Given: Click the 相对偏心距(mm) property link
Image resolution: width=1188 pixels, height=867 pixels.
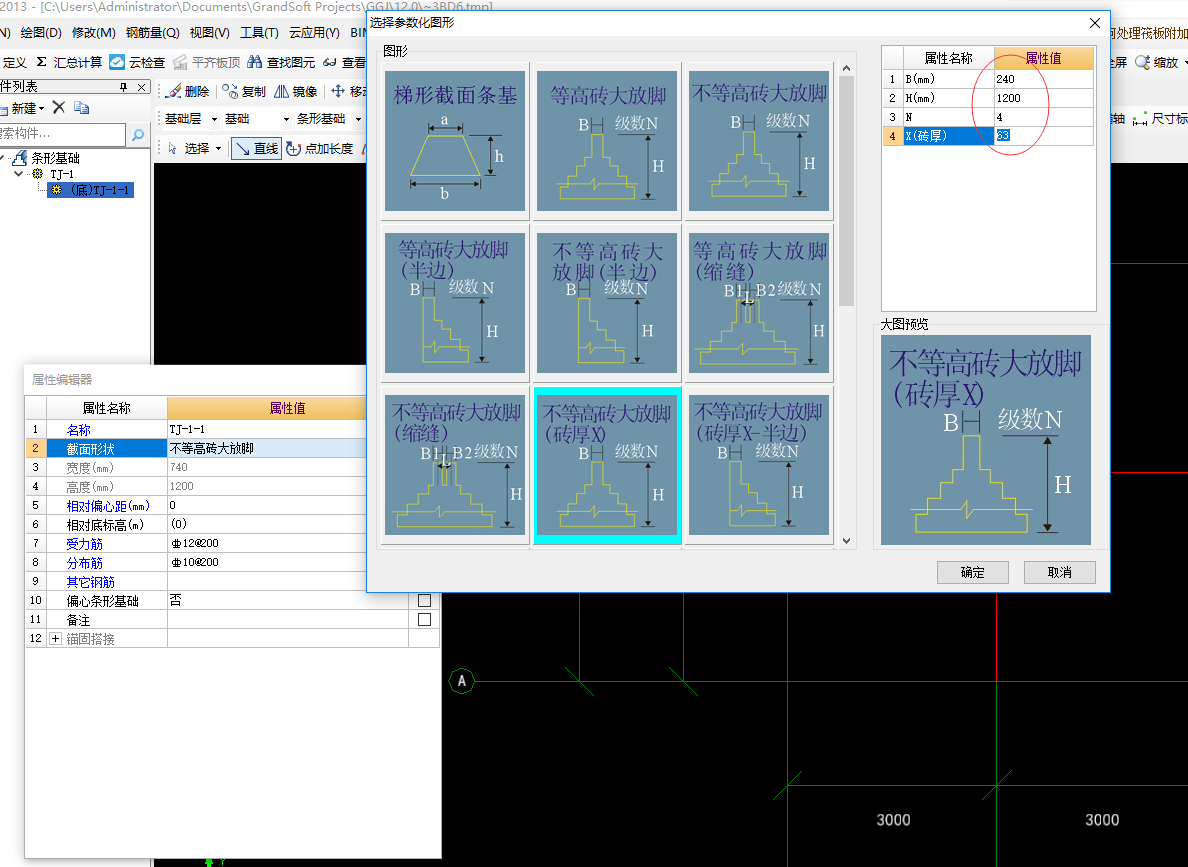Looking at the screenshot, I should [x=108, y=505].
